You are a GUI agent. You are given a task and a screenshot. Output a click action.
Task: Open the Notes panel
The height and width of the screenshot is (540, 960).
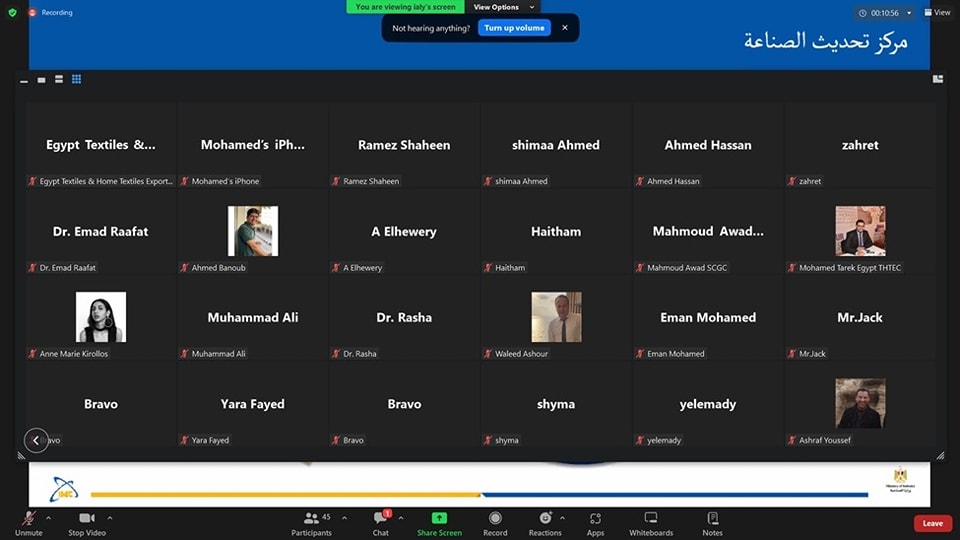(712, 521)
